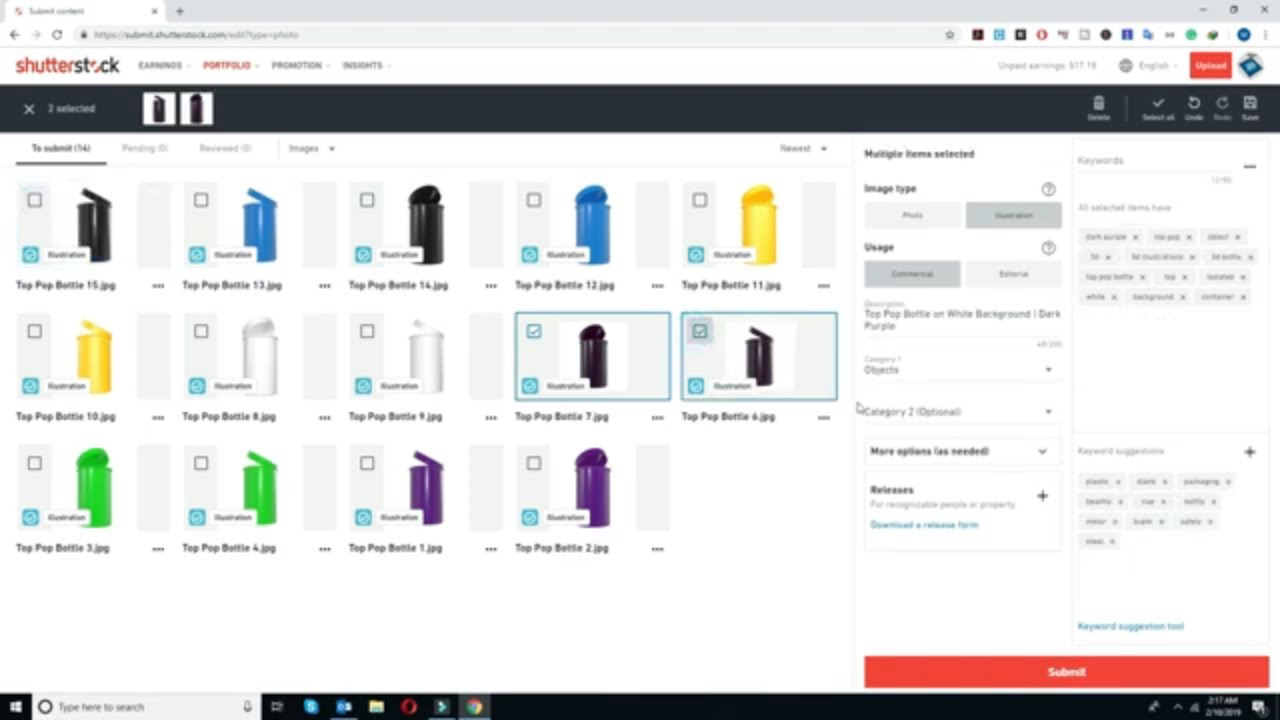Open the Newest sort dropdown
This screenshot has height=720, width=1280.
(803, 149)
